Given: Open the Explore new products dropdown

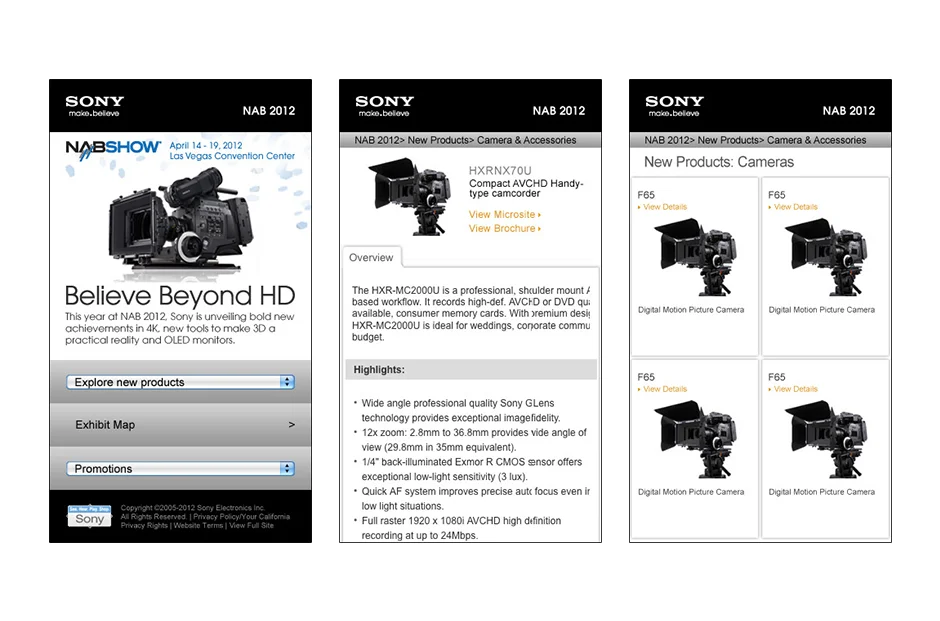Looking at the screenshot, I should [178, 382].
